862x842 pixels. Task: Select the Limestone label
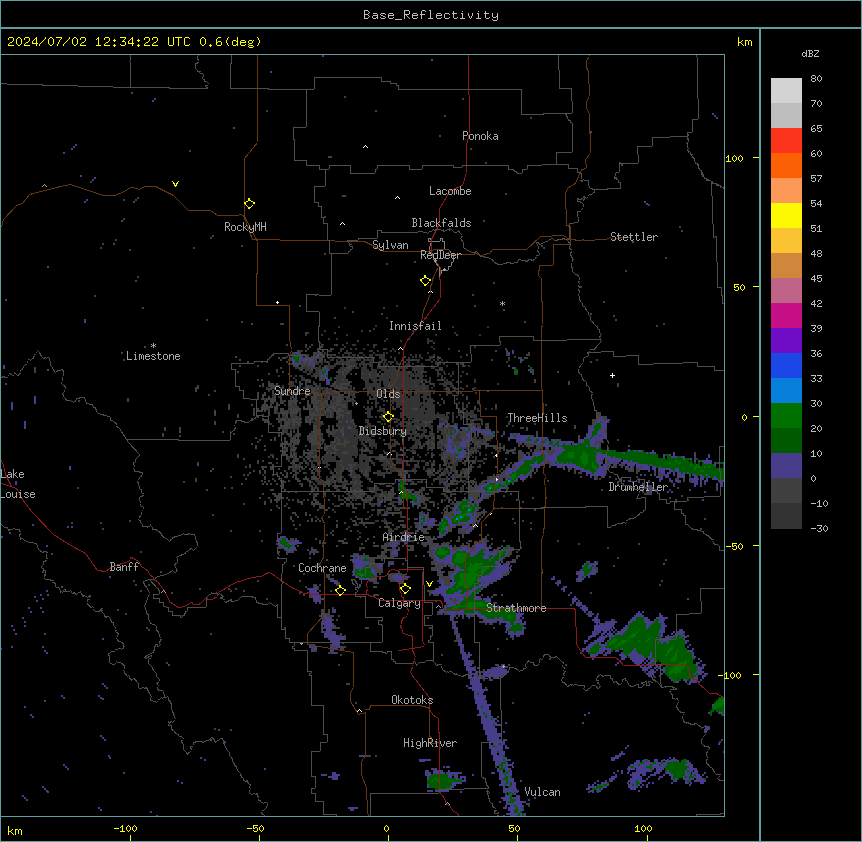[x=153, y=356]
